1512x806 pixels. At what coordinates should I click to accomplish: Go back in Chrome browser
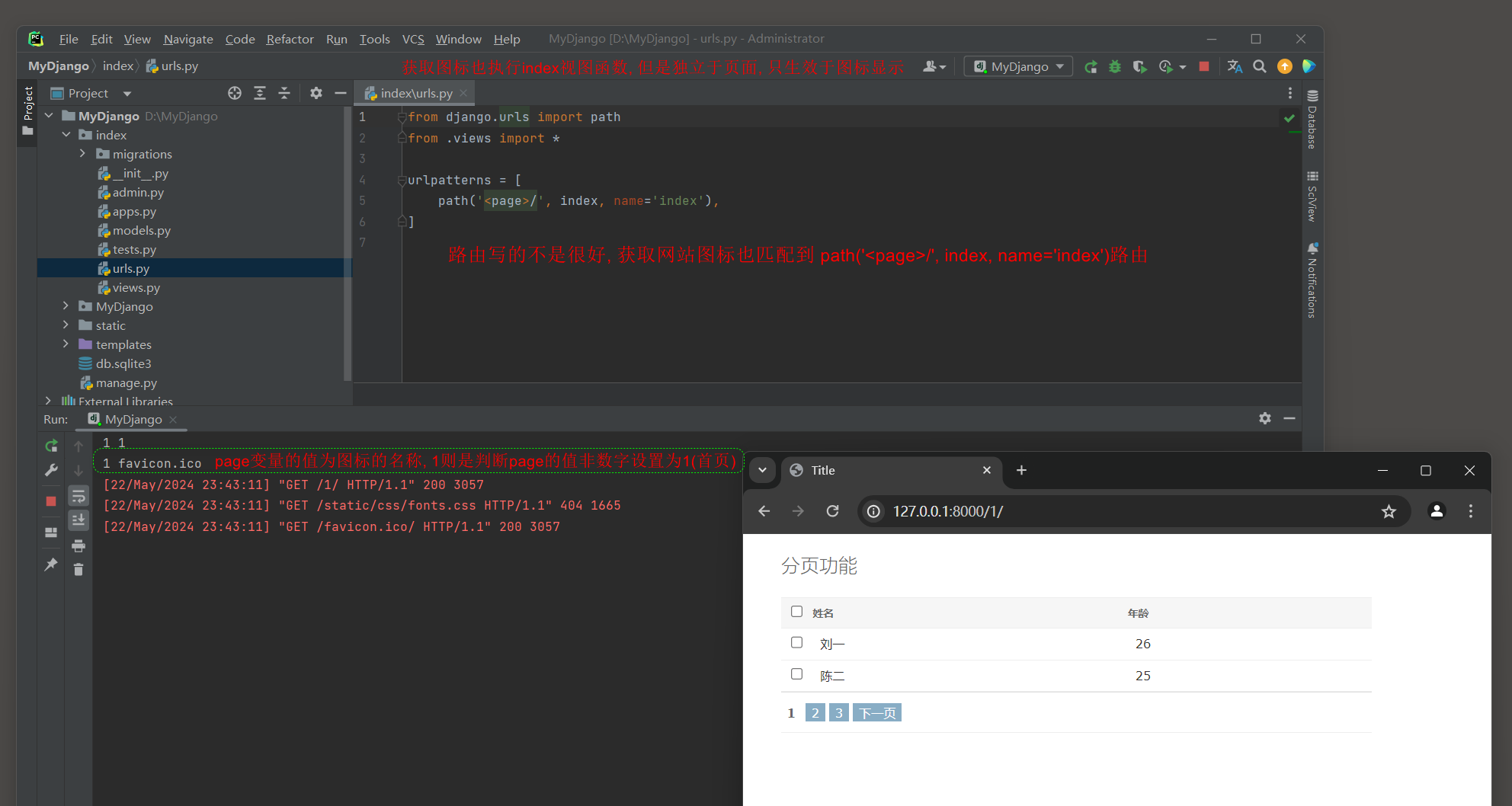coord(764,511)
